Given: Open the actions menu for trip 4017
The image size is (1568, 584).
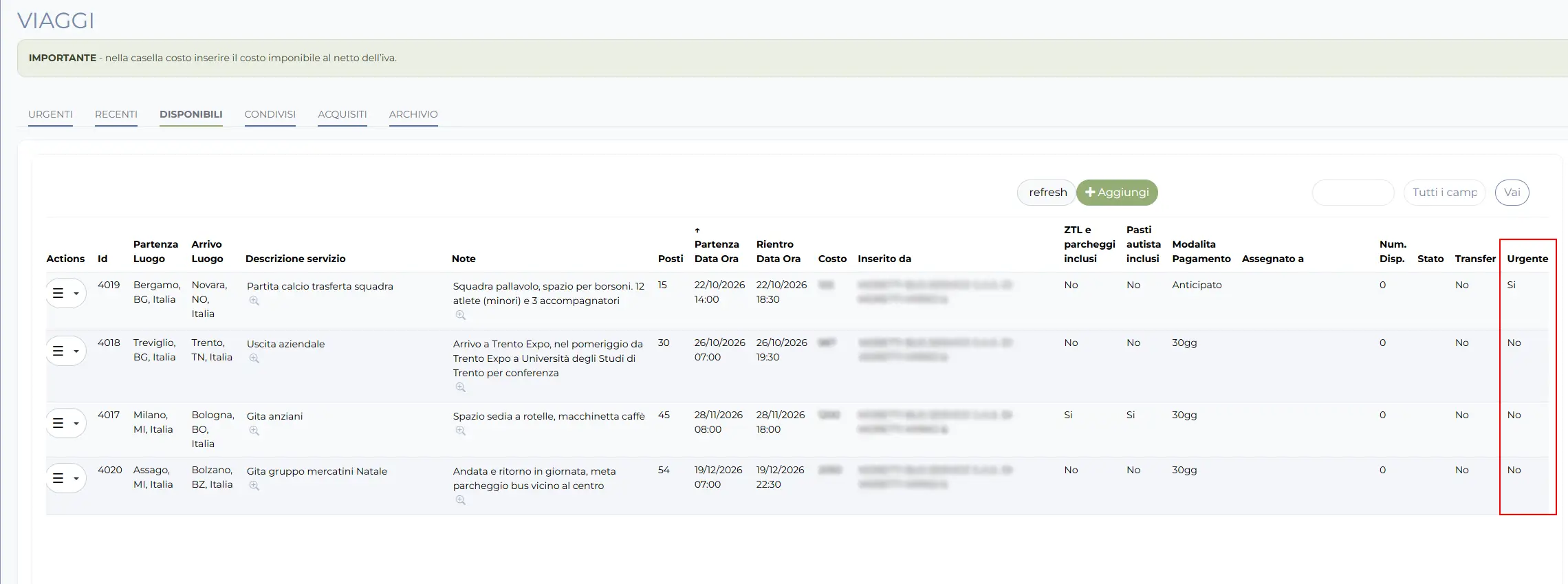Looking at the screenshot, I should pyautogui.click(x=66, y=423).
